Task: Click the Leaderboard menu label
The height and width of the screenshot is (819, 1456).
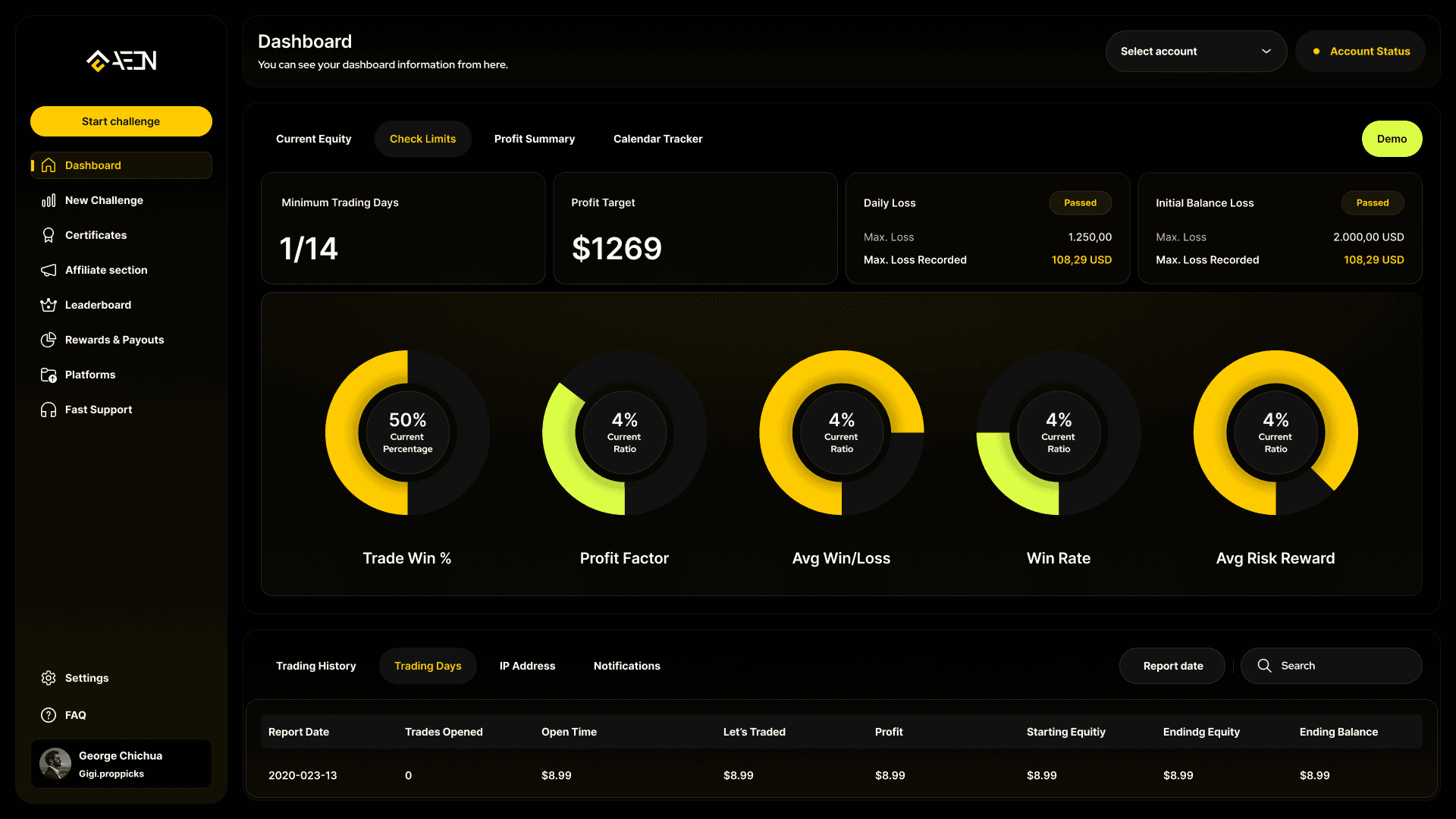Action: coord(98,305)
